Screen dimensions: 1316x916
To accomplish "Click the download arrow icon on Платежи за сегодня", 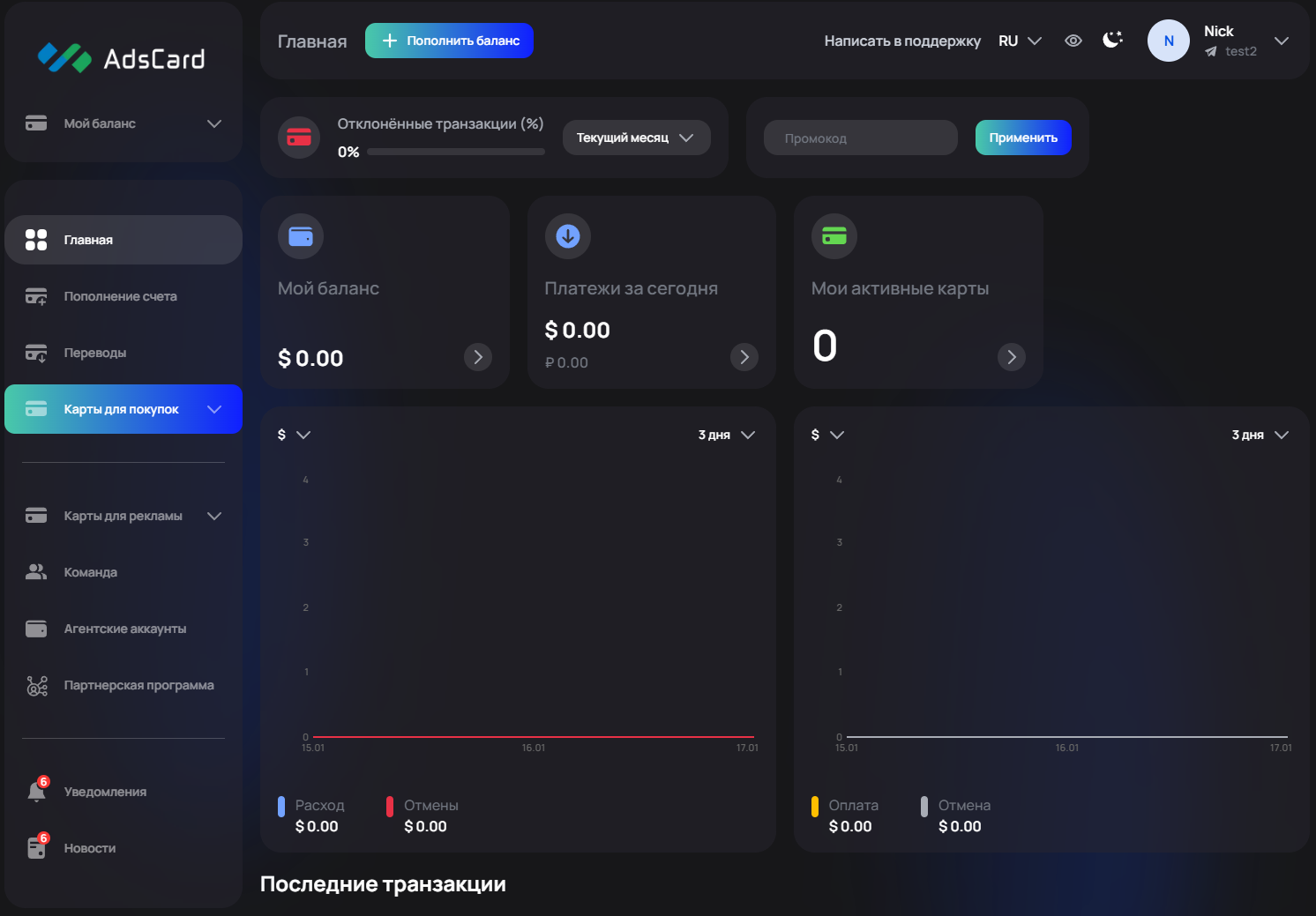I will click(568, 236).
